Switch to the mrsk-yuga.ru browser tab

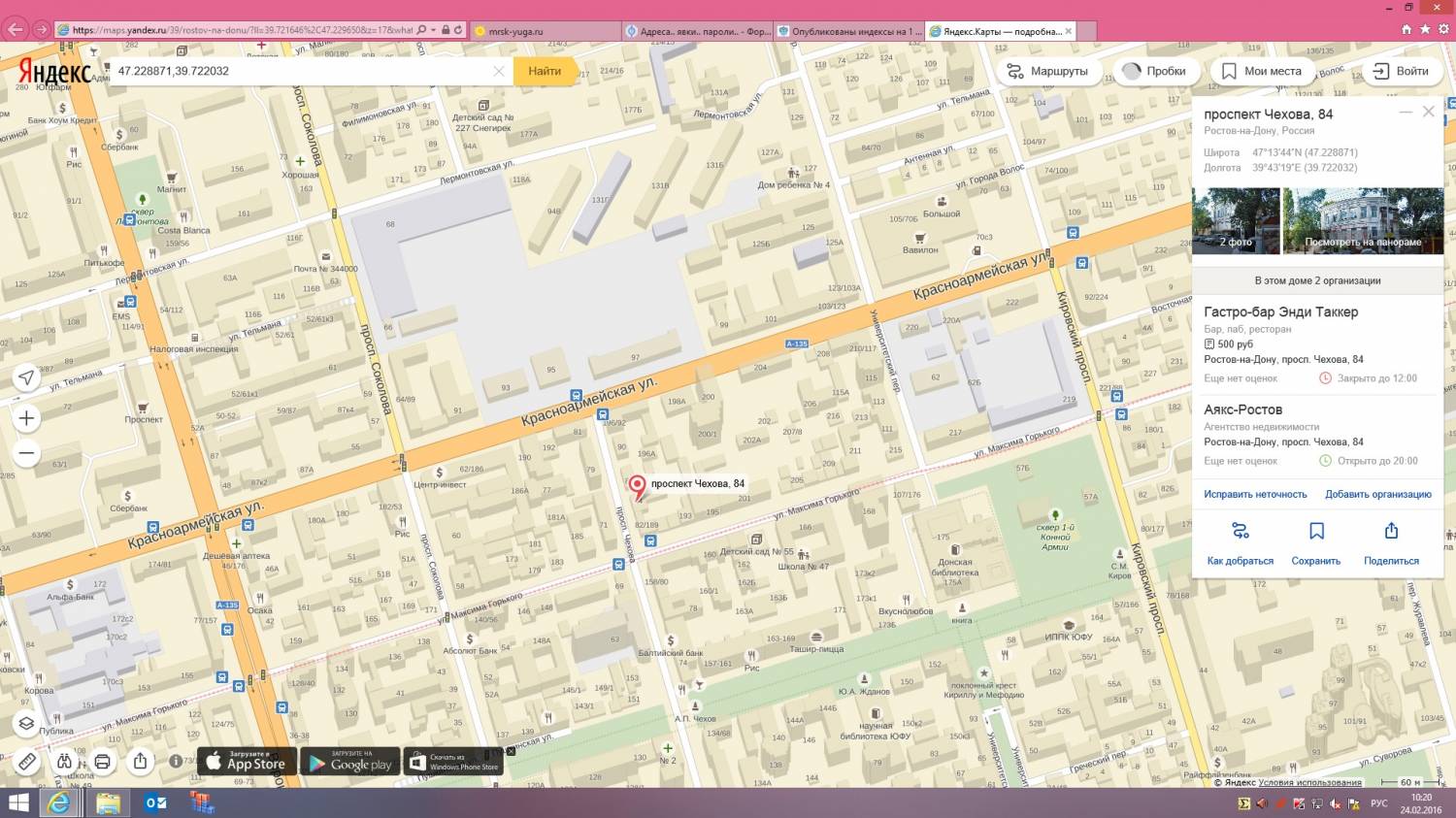coord(544,31)
